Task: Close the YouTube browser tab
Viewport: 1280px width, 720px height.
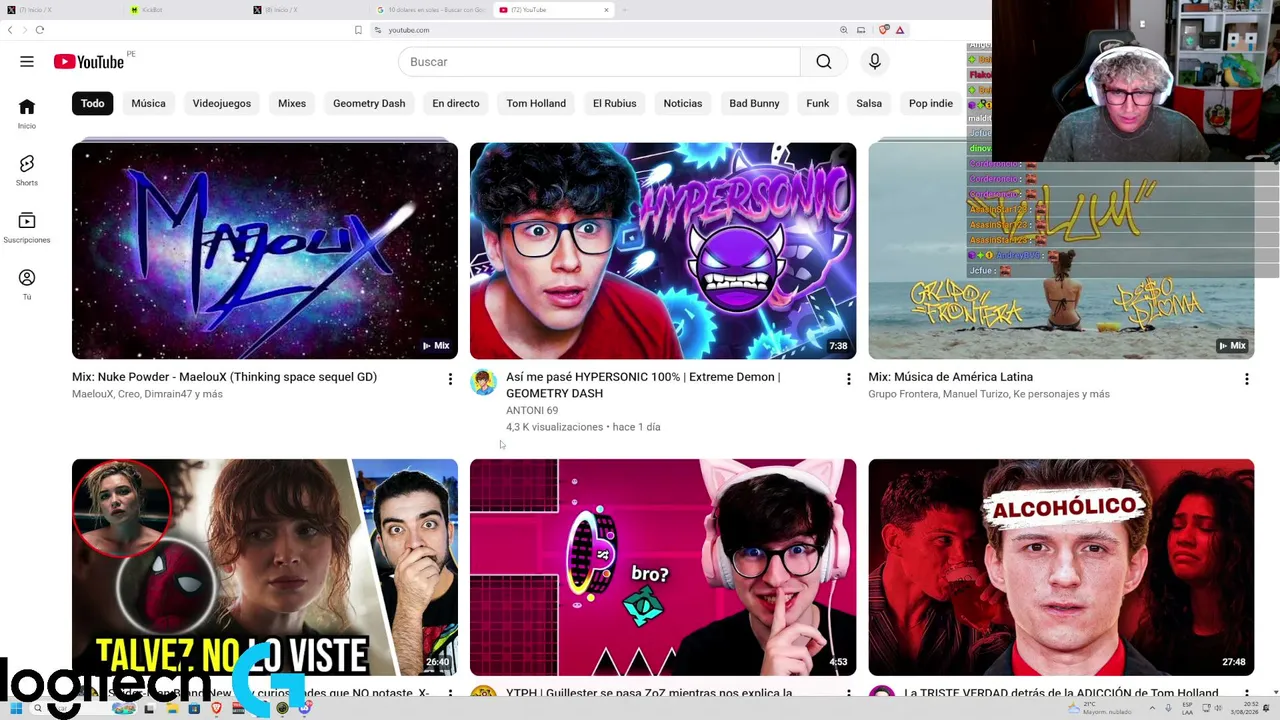Action: tap(606, 10)
